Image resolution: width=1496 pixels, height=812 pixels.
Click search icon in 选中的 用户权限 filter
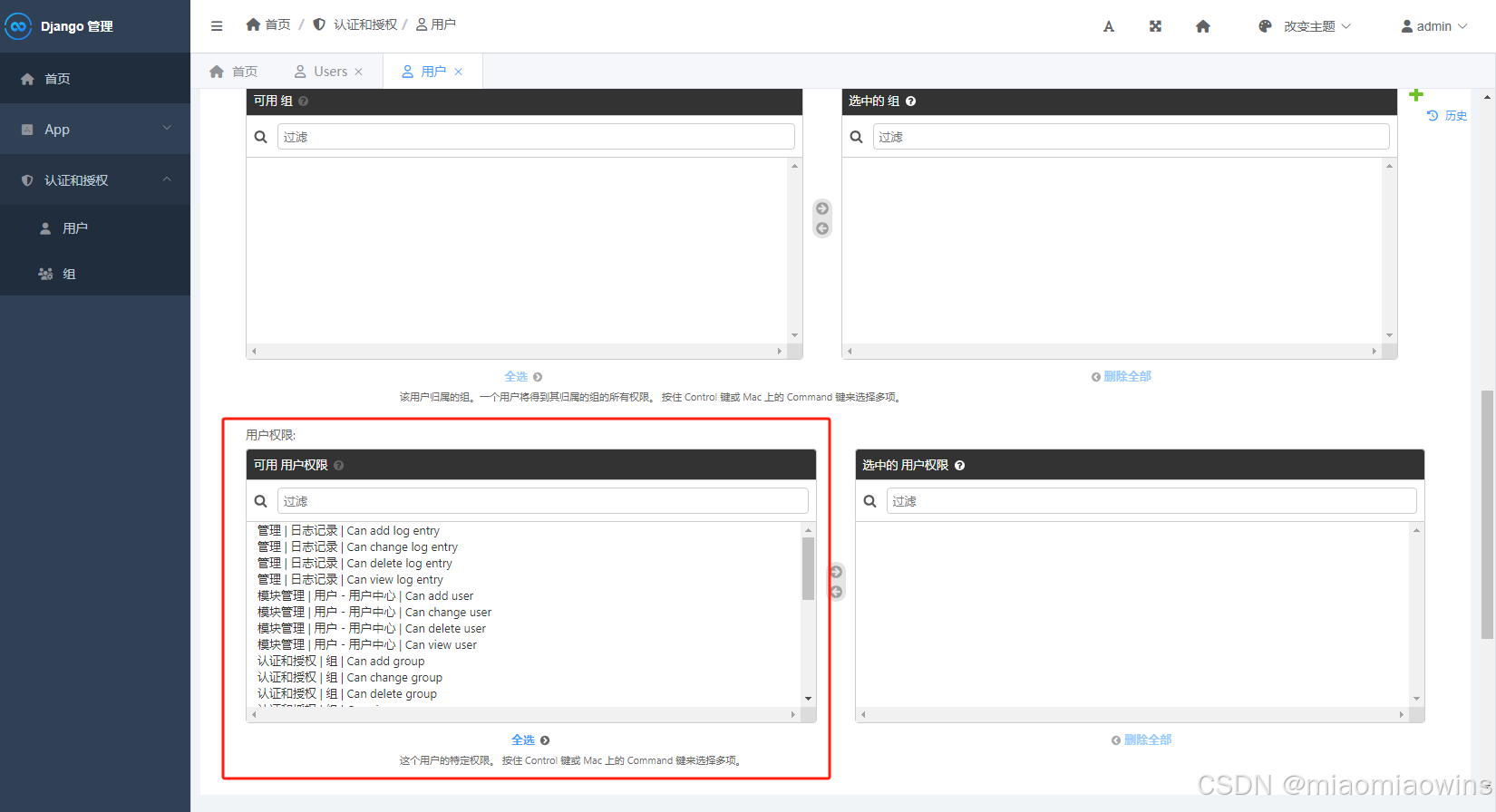tap(870, 501)
